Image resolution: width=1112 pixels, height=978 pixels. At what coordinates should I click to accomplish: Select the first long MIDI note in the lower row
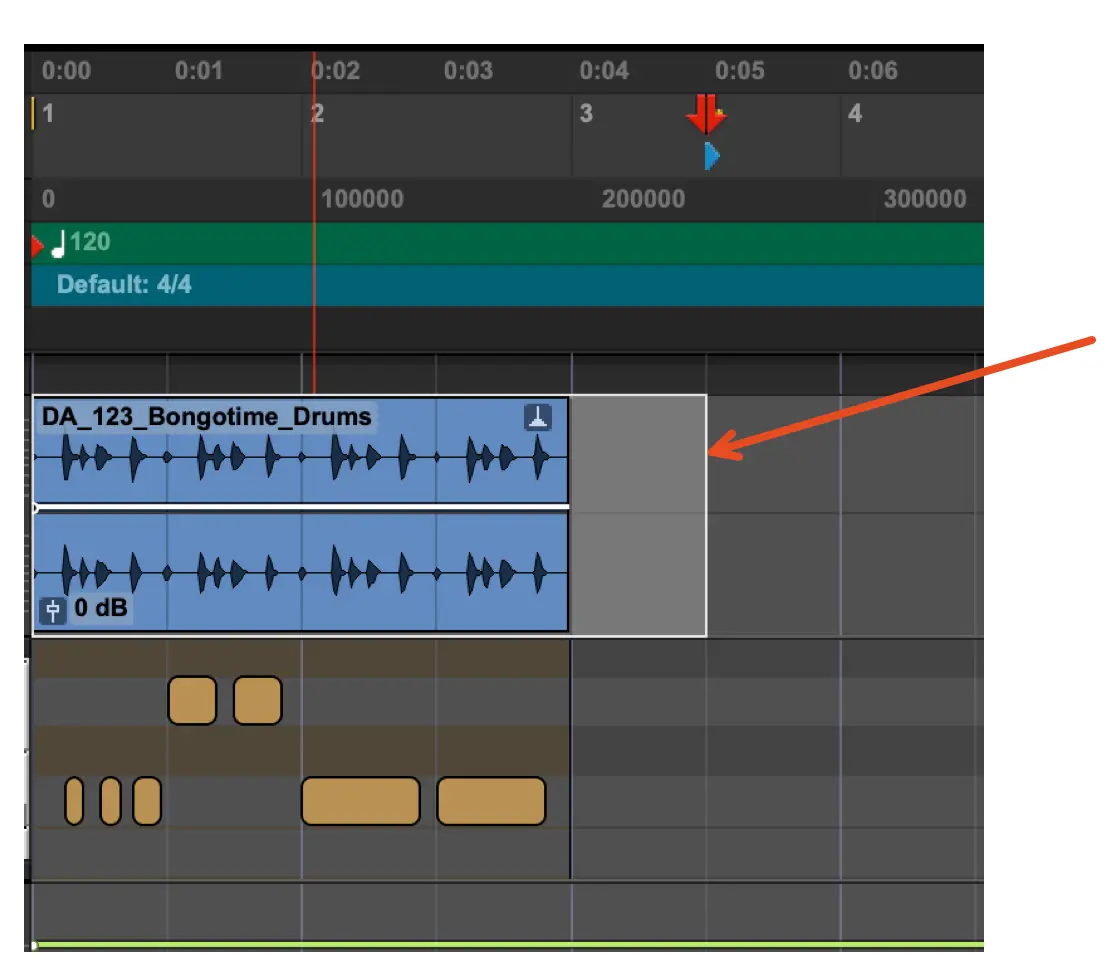(360, 801)
